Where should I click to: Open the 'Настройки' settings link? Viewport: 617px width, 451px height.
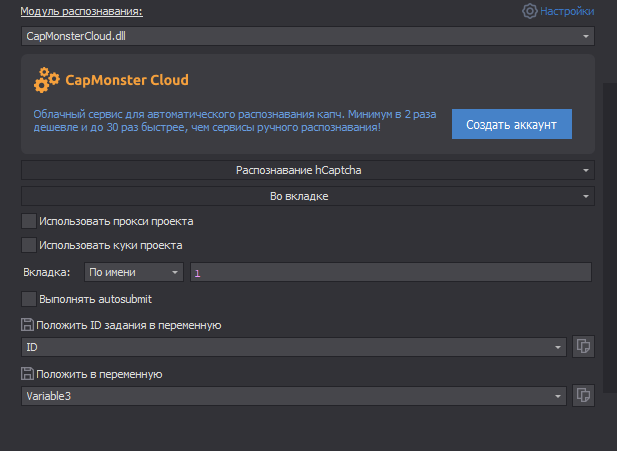[x=567, y=11]
